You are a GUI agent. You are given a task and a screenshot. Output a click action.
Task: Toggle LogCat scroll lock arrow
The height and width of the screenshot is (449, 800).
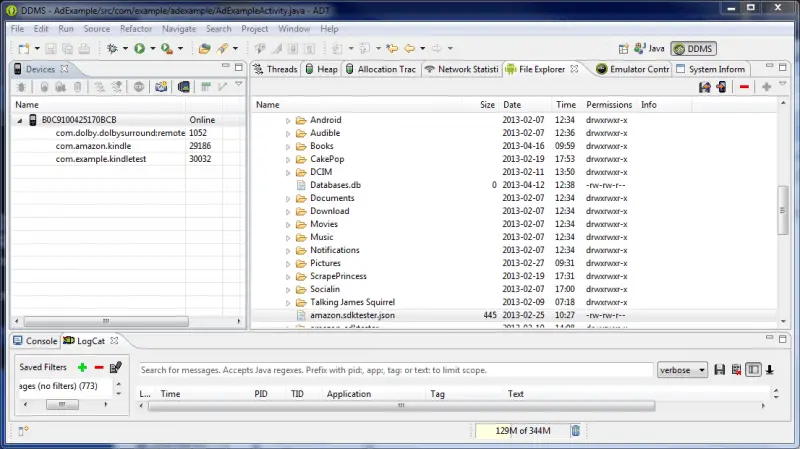770,370
